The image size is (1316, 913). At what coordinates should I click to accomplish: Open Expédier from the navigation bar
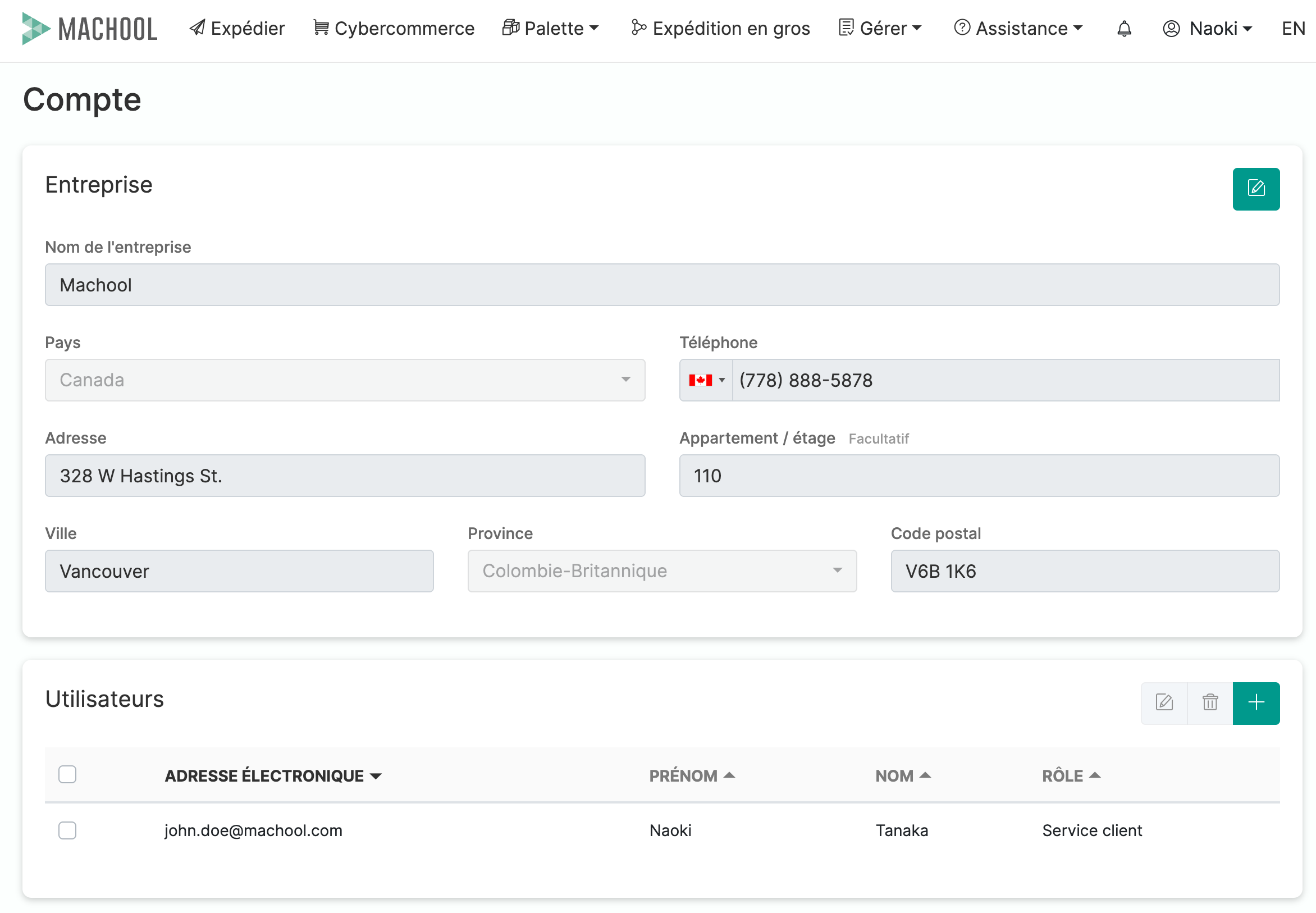237,29
